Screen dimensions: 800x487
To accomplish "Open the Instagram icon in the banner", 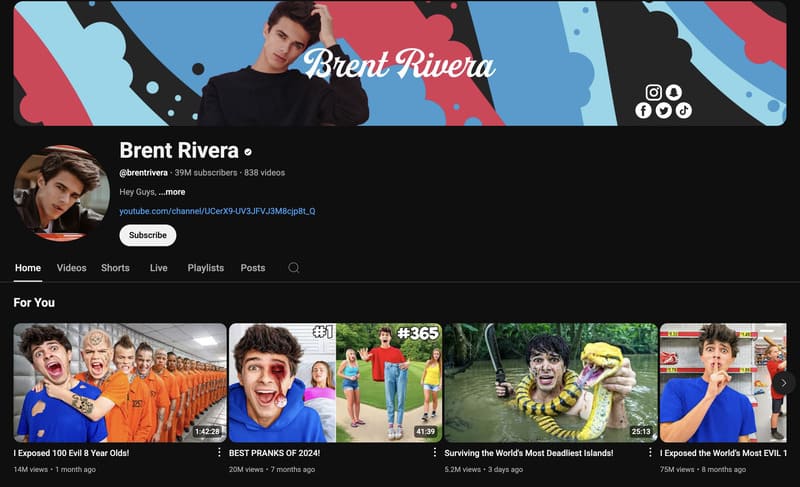I will tap(654, 92).
